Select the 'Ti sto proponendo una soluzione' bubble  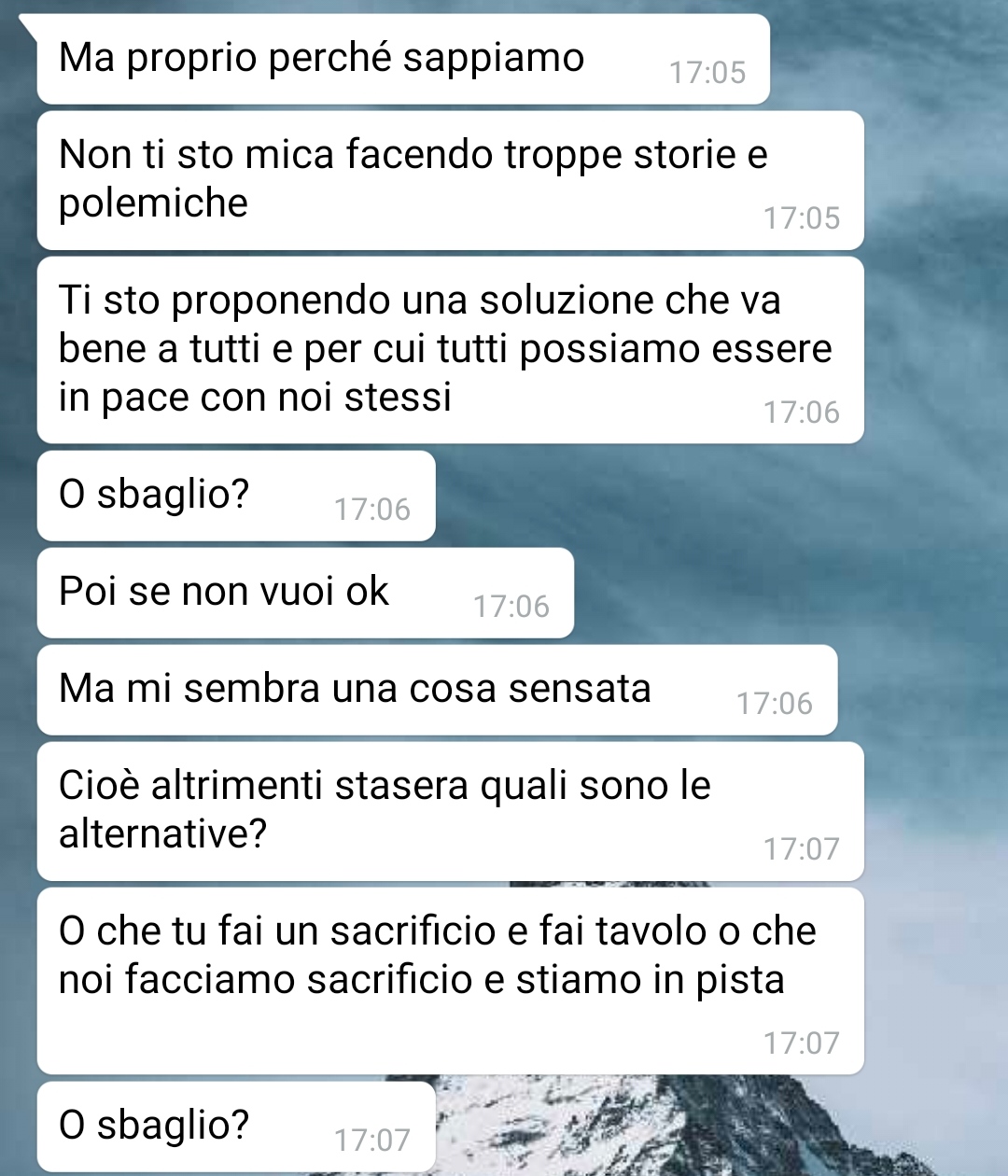pyautogui.click(x=450, y=350)
